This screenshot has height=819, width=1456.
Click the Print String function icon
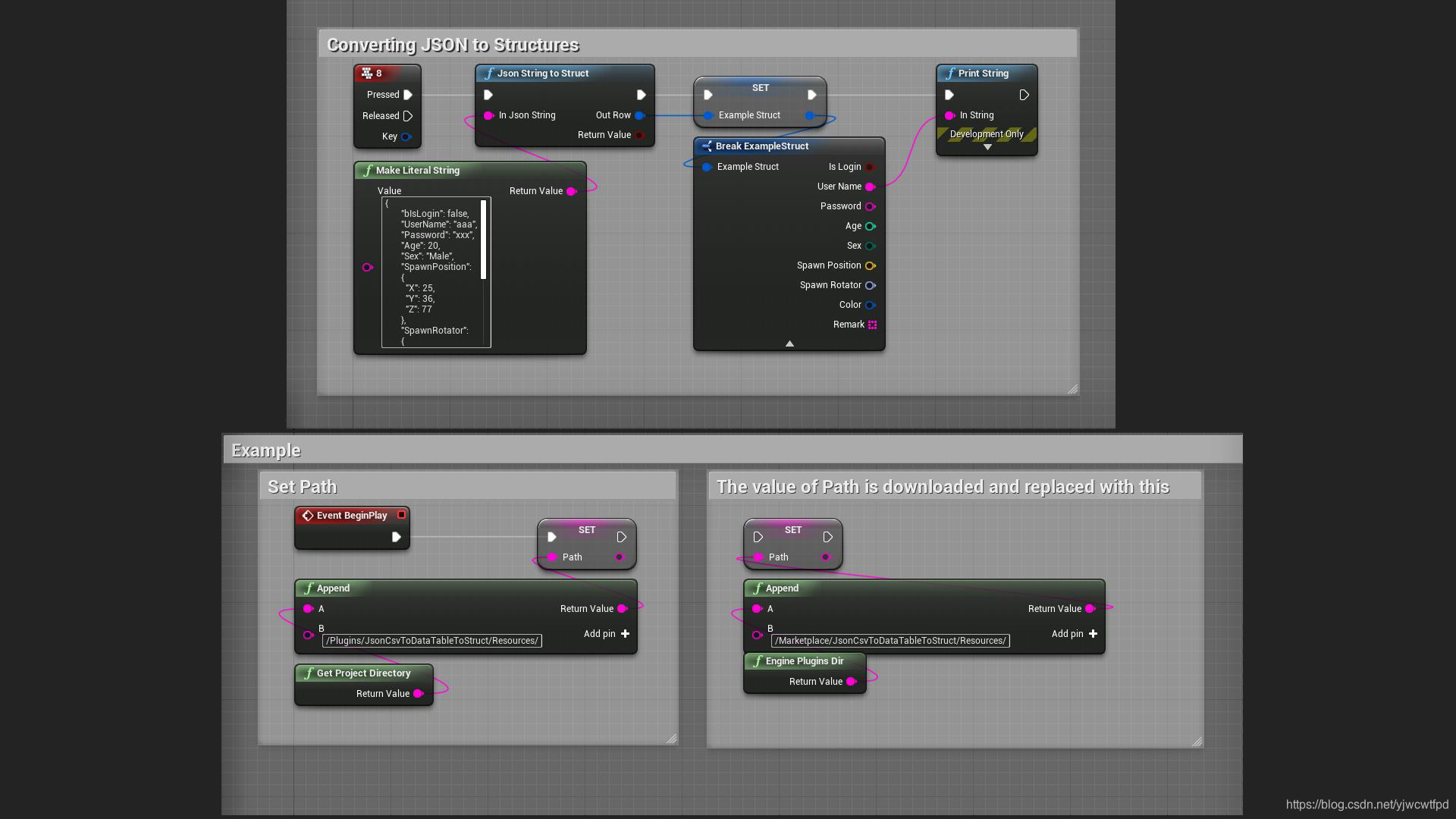point(950,74)
